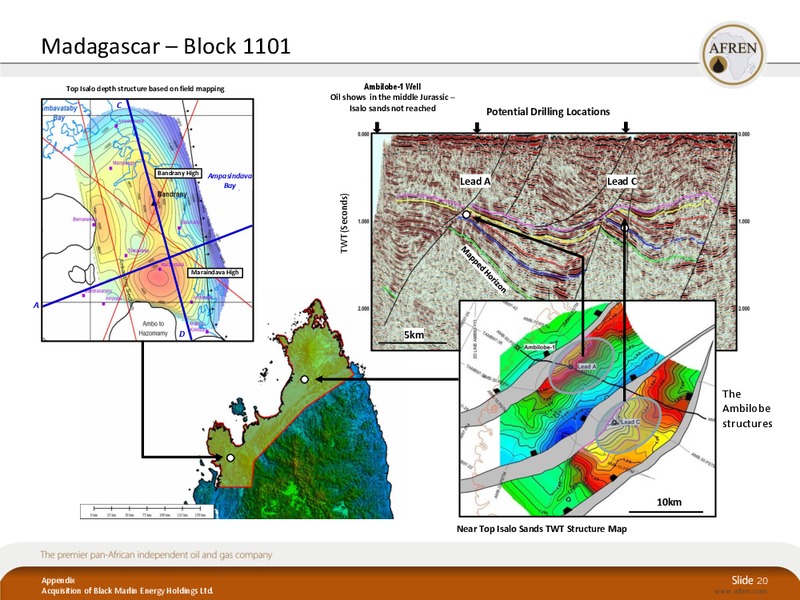Click the '10km' scale label on structure map

point(669,502)
